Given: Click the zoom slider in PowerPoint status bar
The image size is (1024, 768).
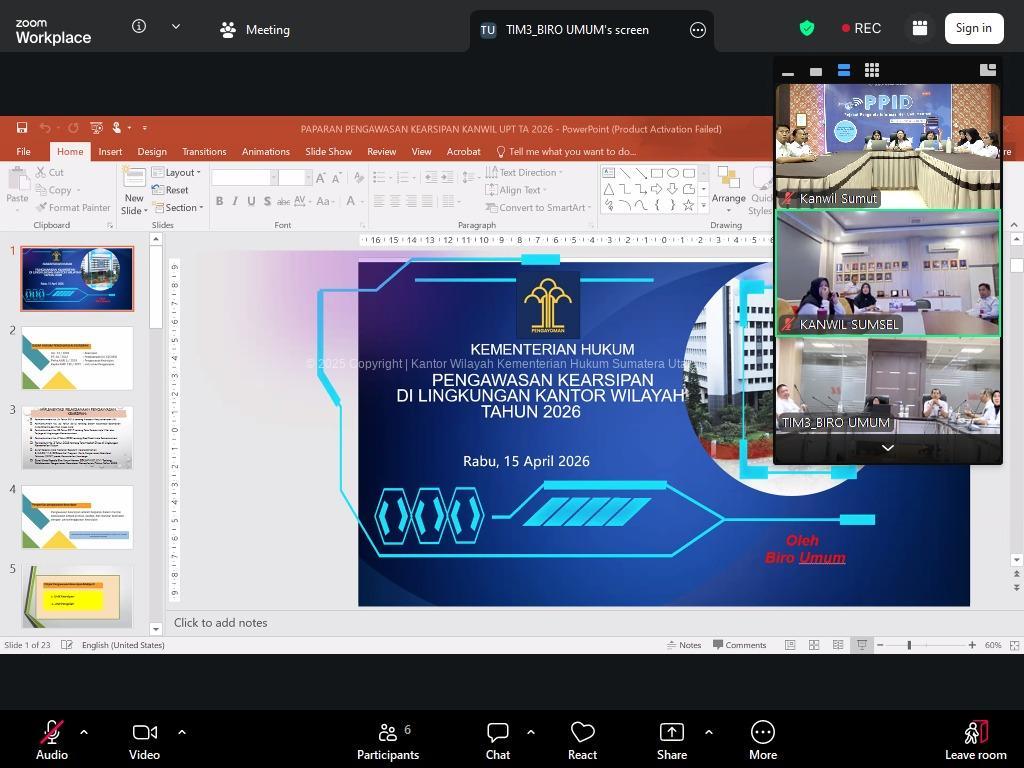Looking at the screenshot, I should pos(909,645).
